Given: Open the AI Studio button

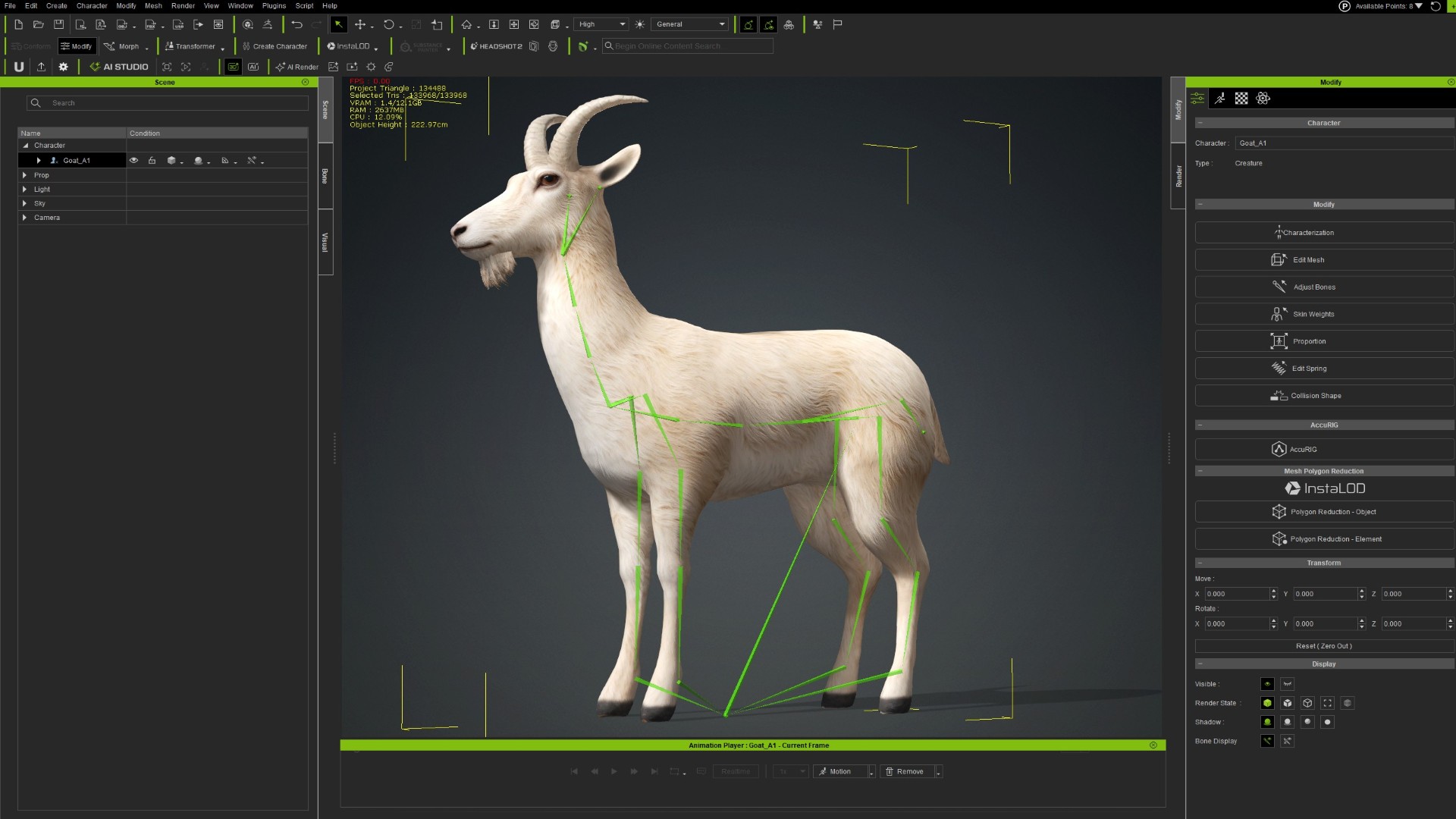Looking at the screenshot, I should pos(119,67).
